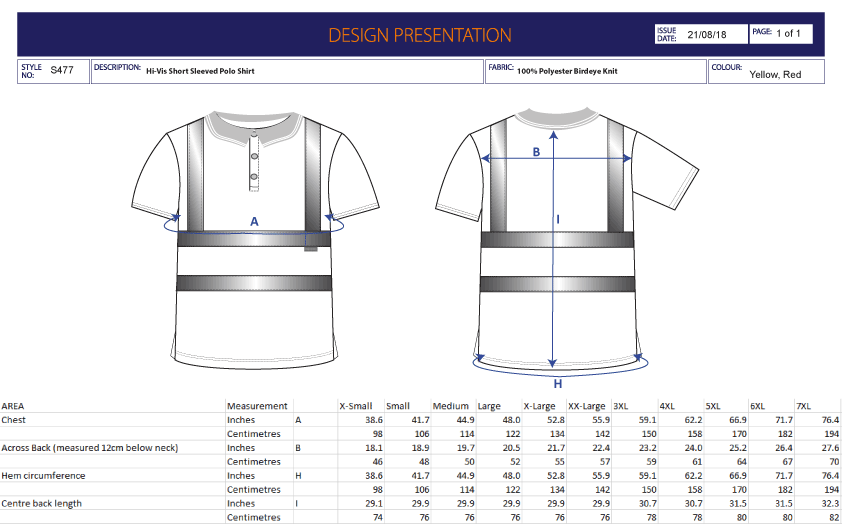Select Chest centimetres Medium value 114

click(x=467, y=434)
